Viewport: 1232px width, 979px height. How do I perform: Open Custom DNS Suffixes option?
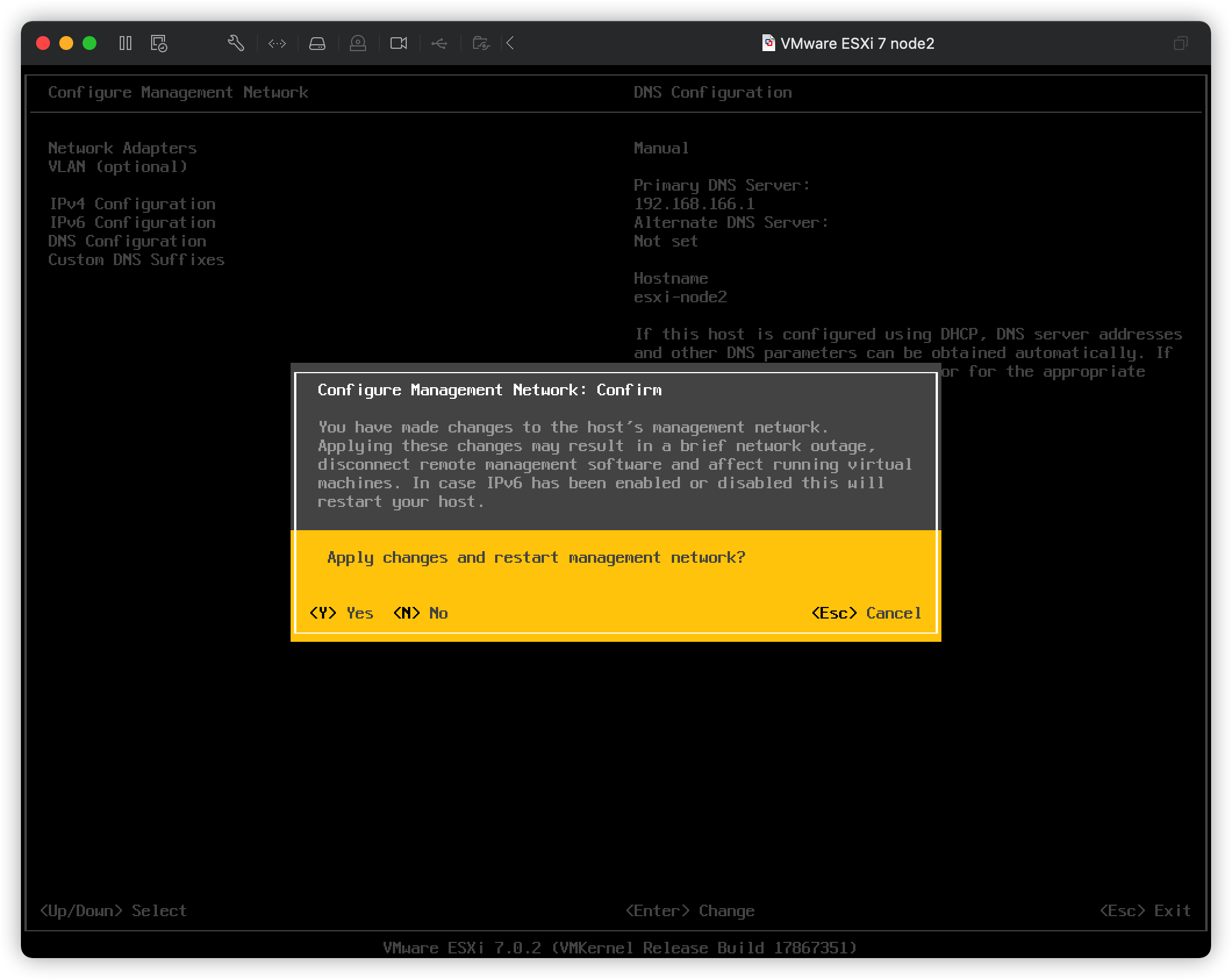[x=137, y=260]
